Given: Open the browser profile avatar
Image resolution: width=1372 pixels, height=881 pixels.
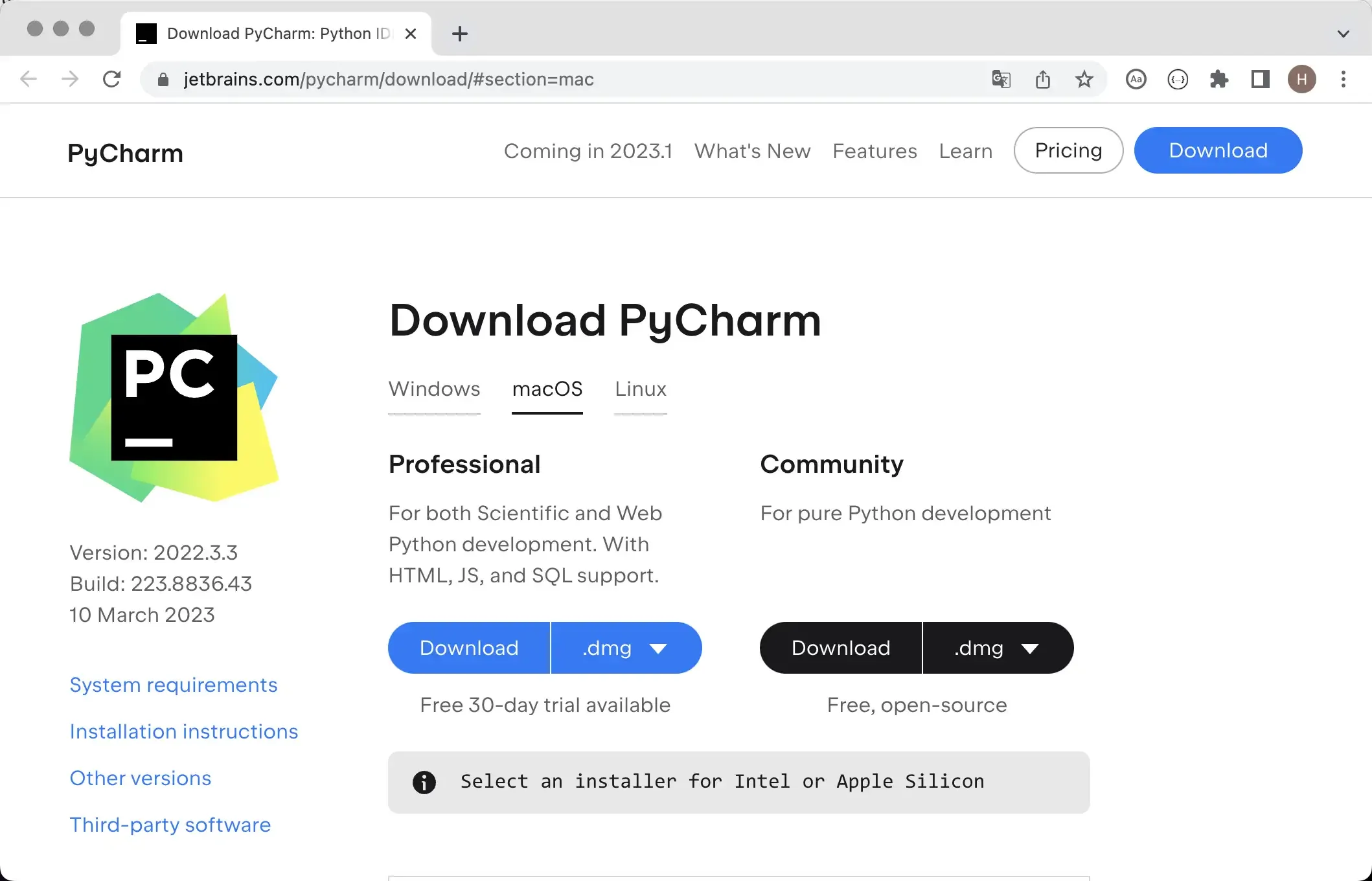Looking at the screenshot, I should pos(1302,79).
